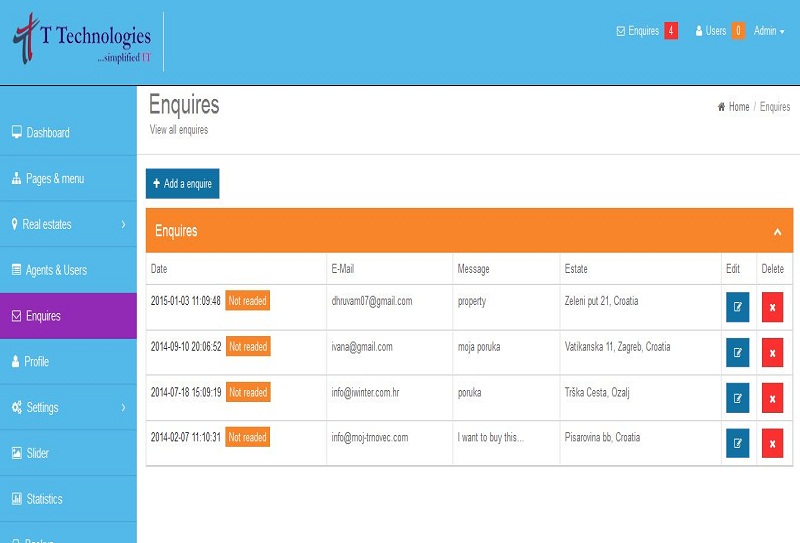This screenshot has width=800, height=543.
Task: Go to Dashboard in sidebar
Action: (x=68, y=133)
